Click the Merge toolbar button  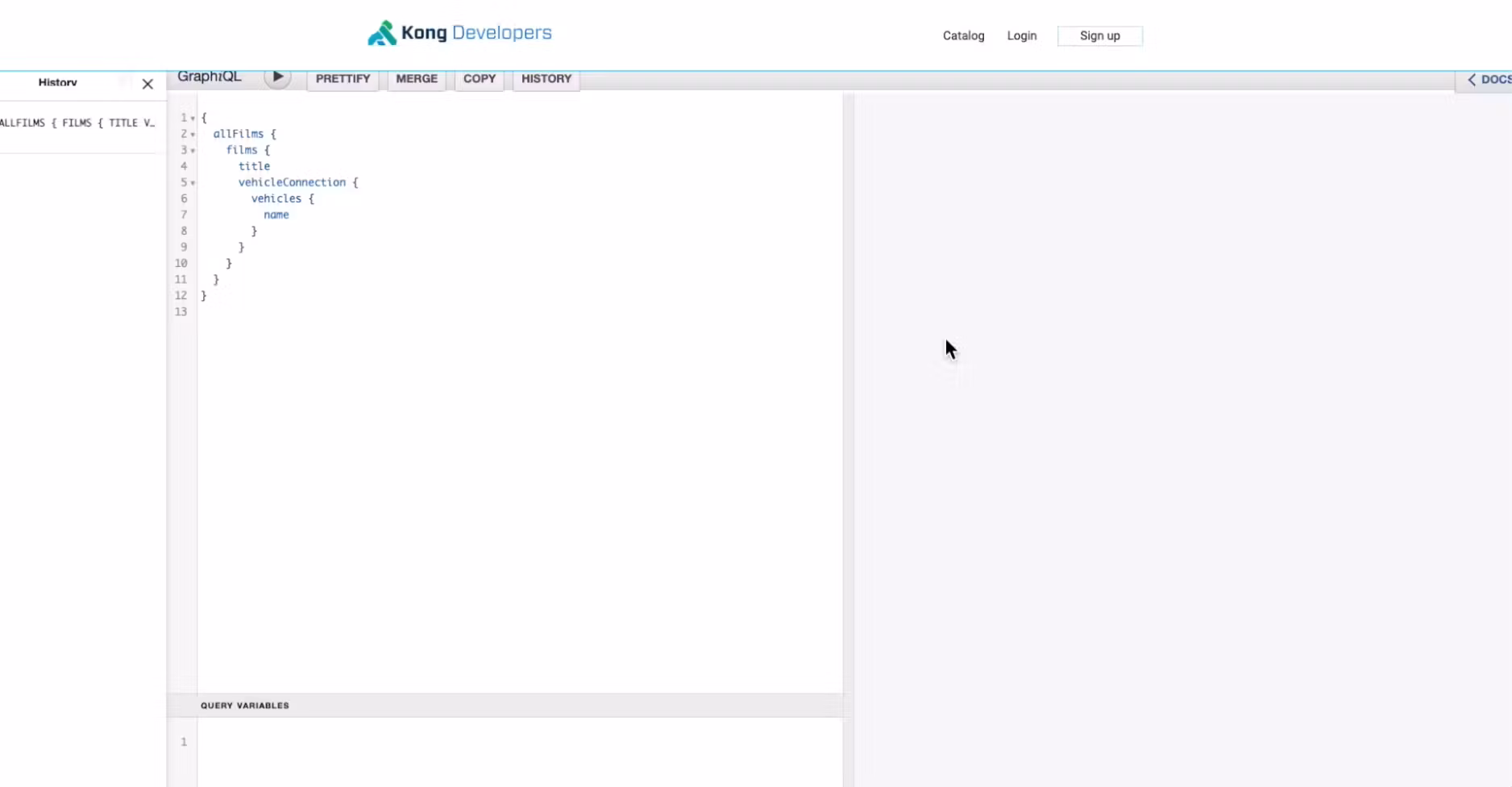tap(417, 79)
